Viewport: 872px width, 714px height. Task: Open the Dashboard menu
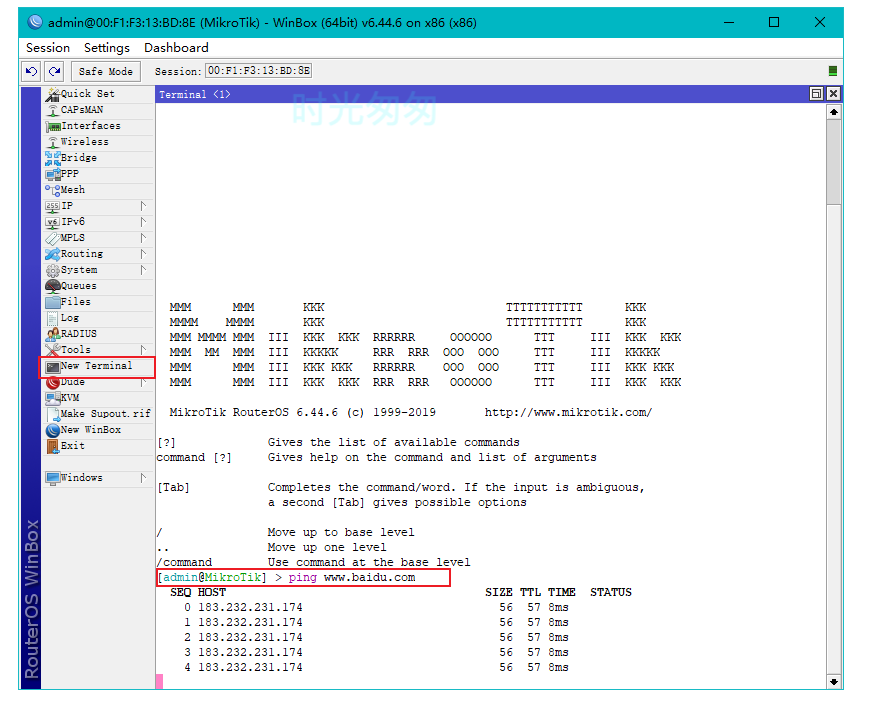[176, 48]
